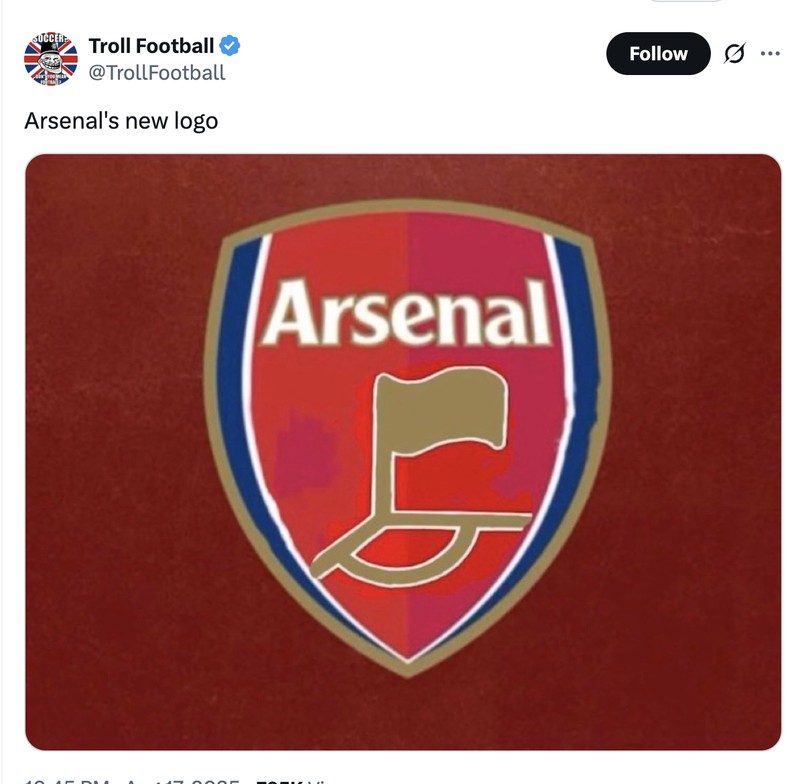The height and width of the screenshot is (784, 800).
Task: Tap the Grok logo beside the Follow button
Action: [x=732, y=54]
